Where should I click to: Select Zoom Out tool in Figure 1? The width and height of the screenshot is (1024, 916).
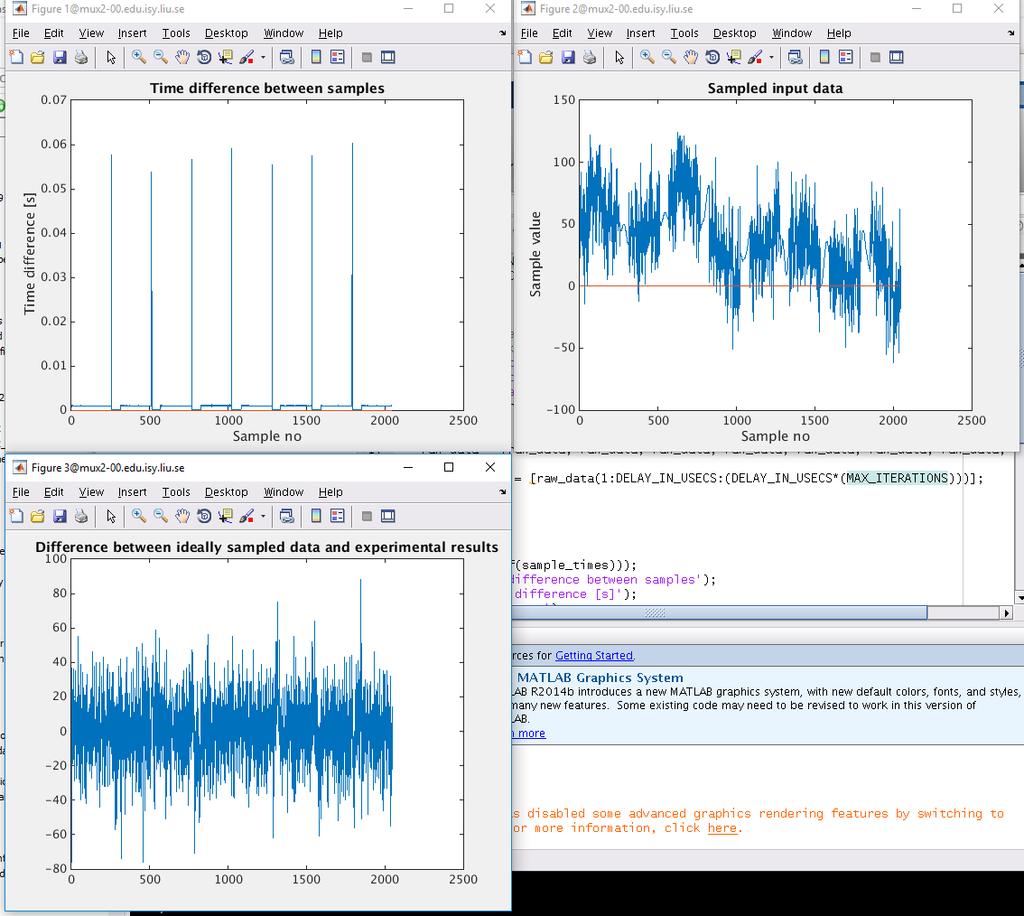click(x=161, y=57)
